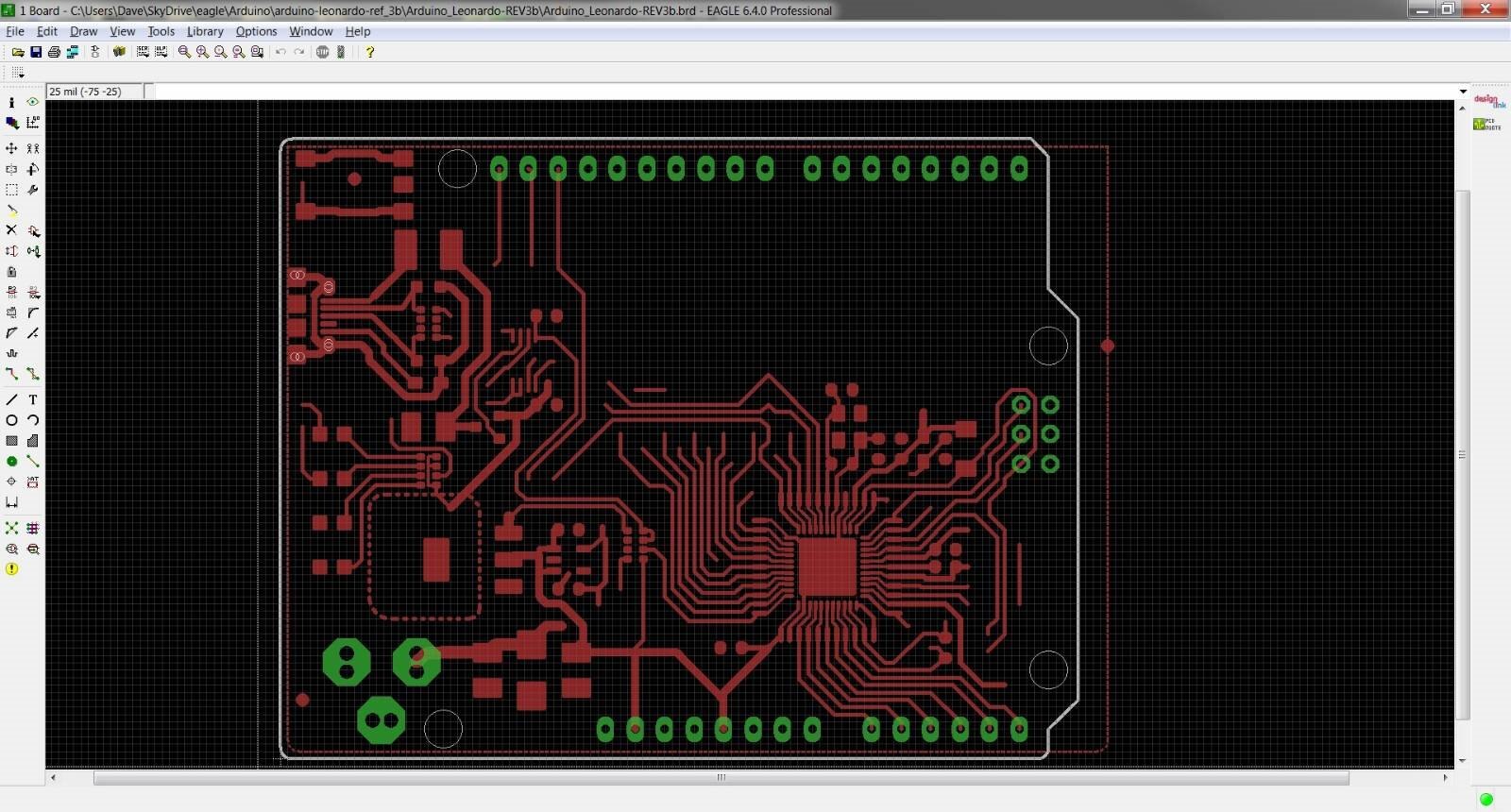1511x812 pixels.
Task: Zoom to fit the board
Action: [x=184, y=52]
